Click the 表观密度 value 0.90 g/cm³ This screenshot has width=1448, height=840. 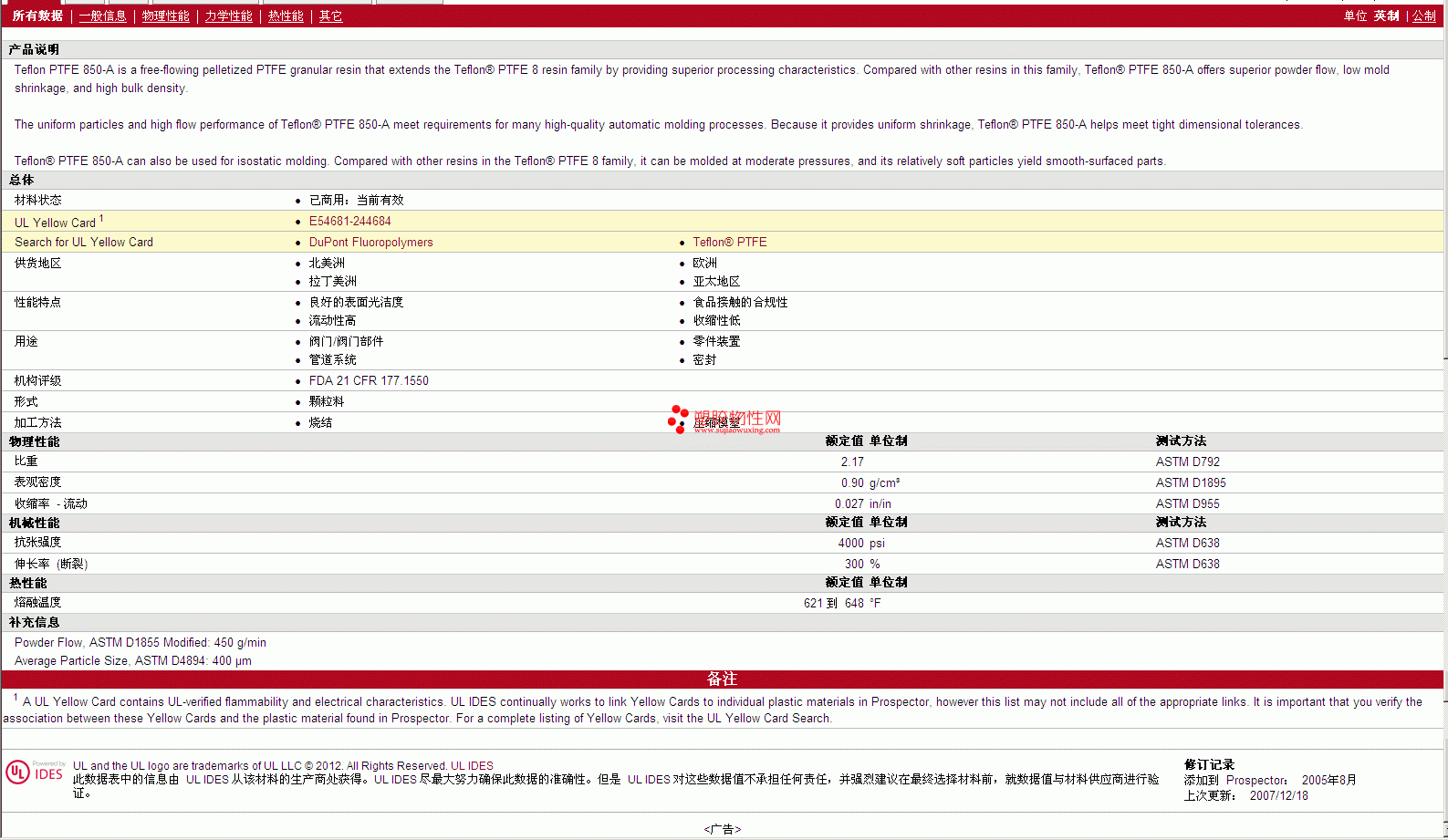tap(870, 482)
